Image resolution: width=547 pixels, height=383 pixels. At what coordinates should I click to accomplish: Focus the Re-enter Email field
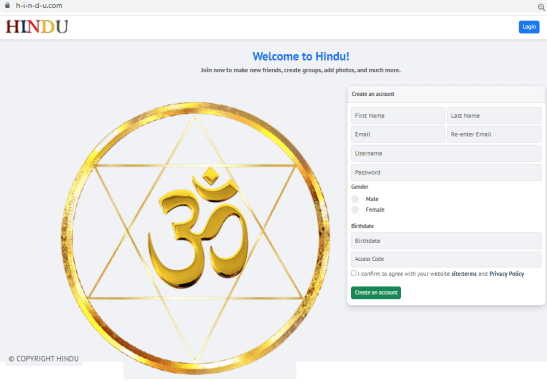494,134
